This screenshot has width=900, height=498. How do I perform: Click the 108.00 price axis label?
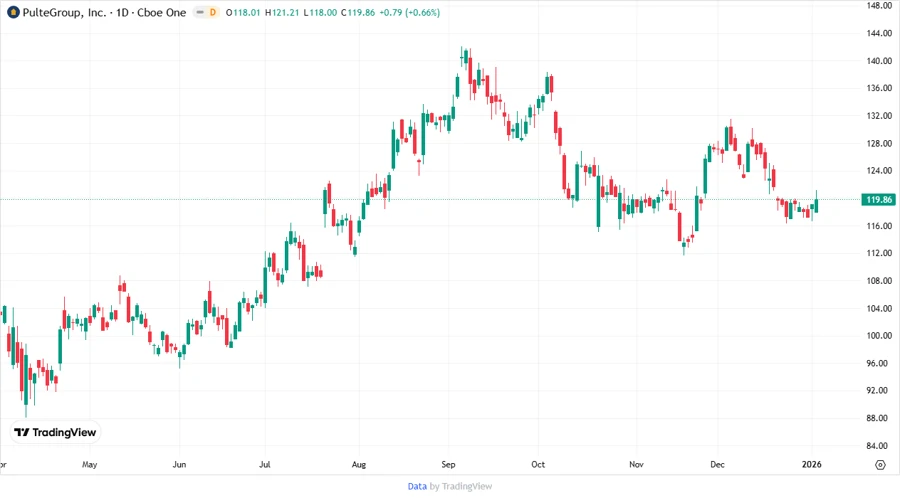(879, 281)
